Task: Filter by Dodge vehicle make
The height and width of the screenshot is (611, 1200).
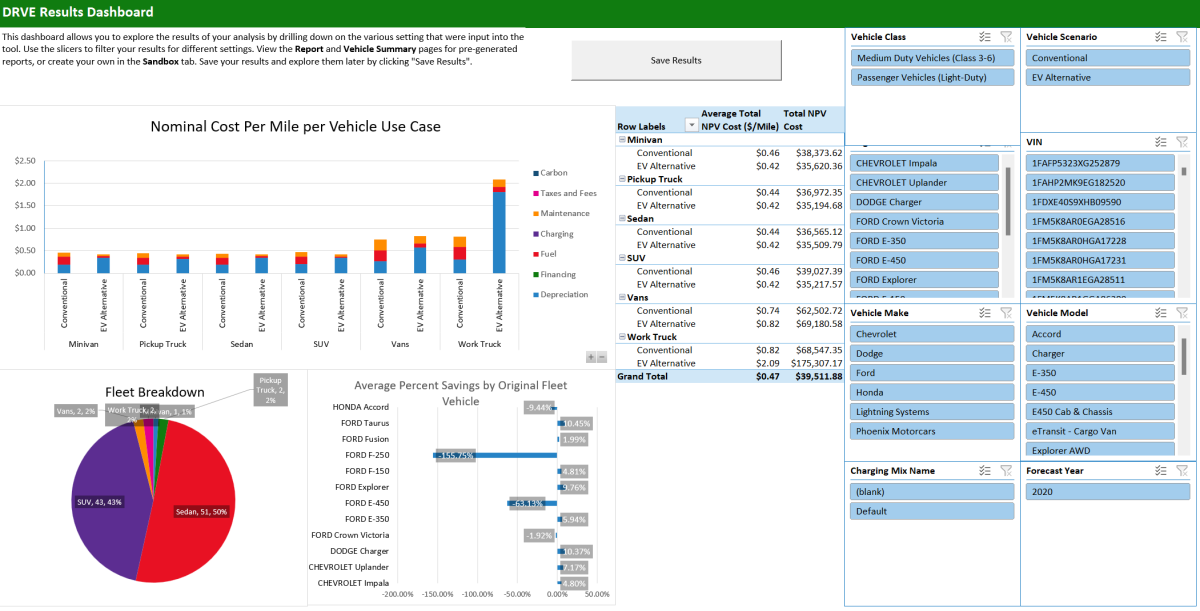Action: [933, 353]
